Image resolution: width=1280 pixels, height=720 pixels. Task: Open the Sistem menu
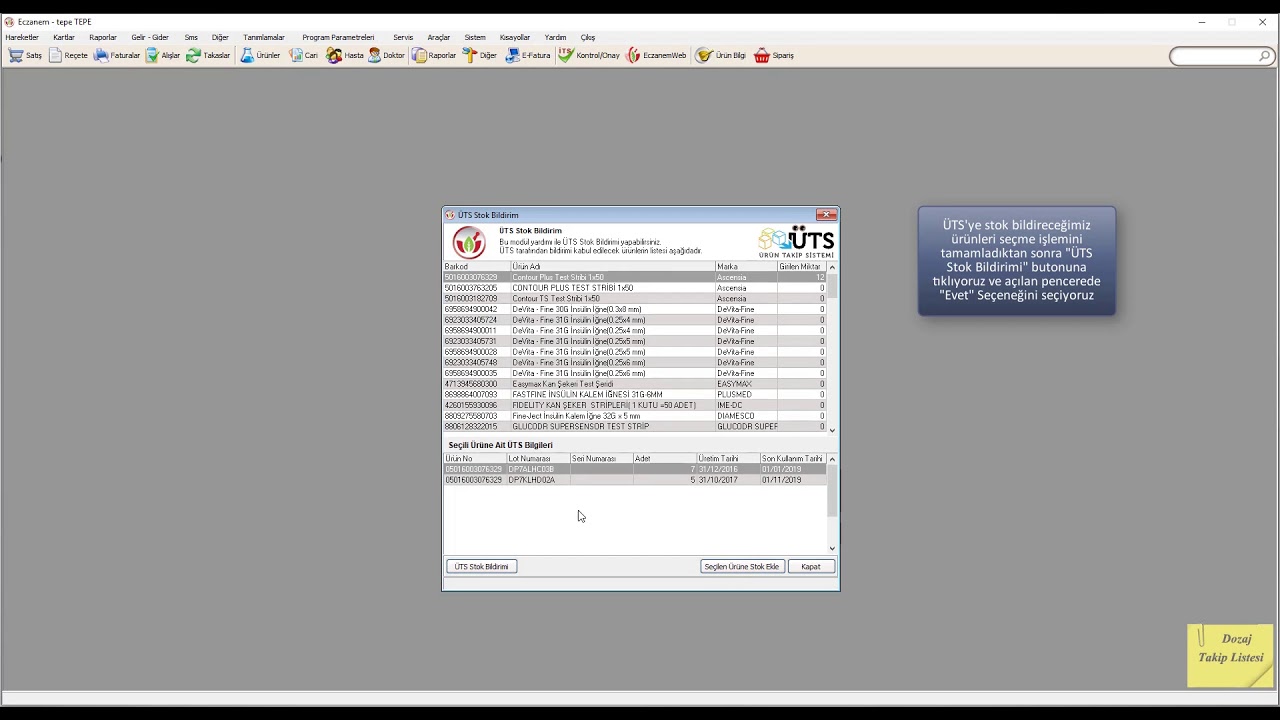(x=475, y=37)
